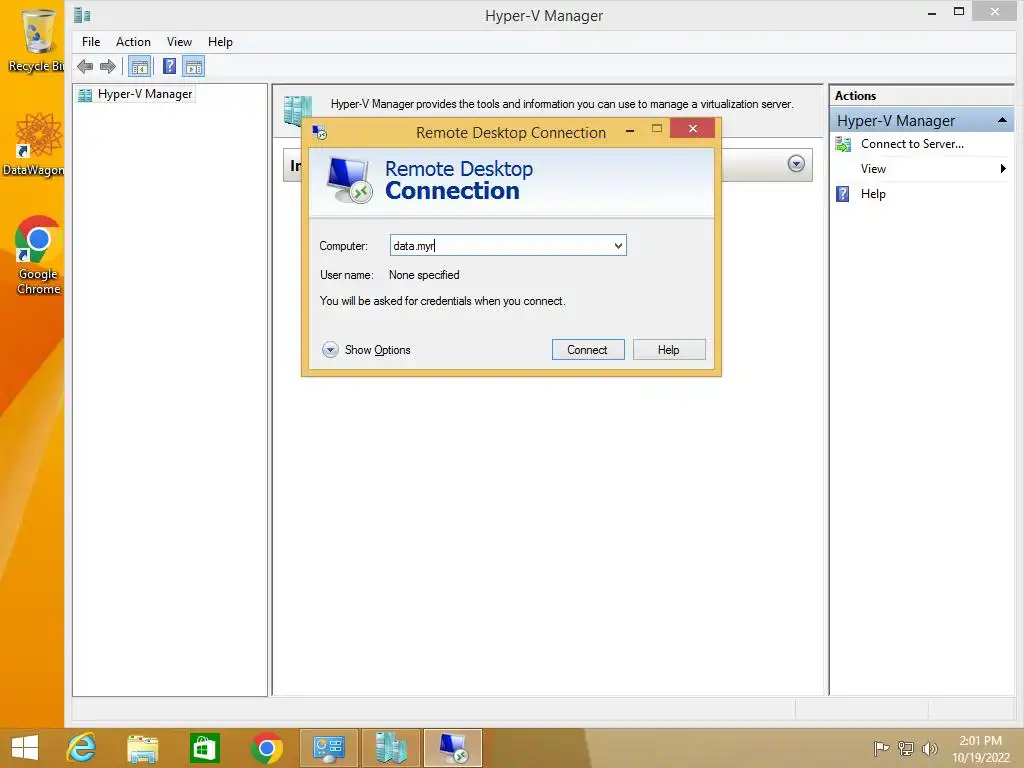Viewport: 1024px width, 768px height.
Task: Open the Computer dropdown list
Action: tap(618, 246)
